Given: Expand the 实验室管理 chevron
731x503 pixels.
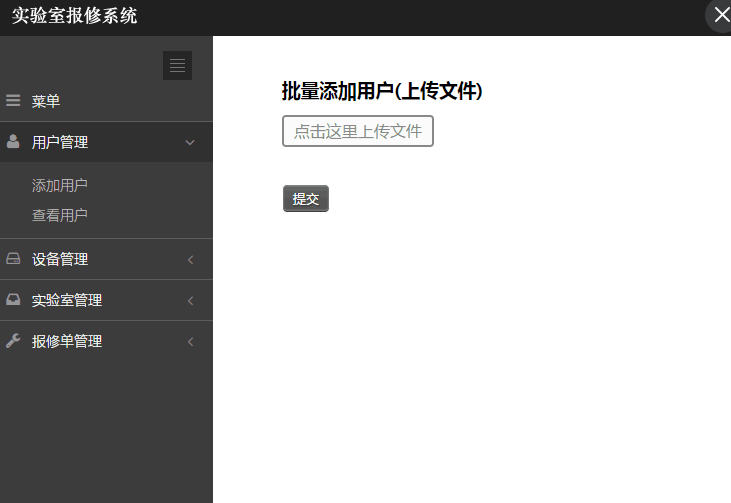Looking at the screenshot, I should [190, 301].
